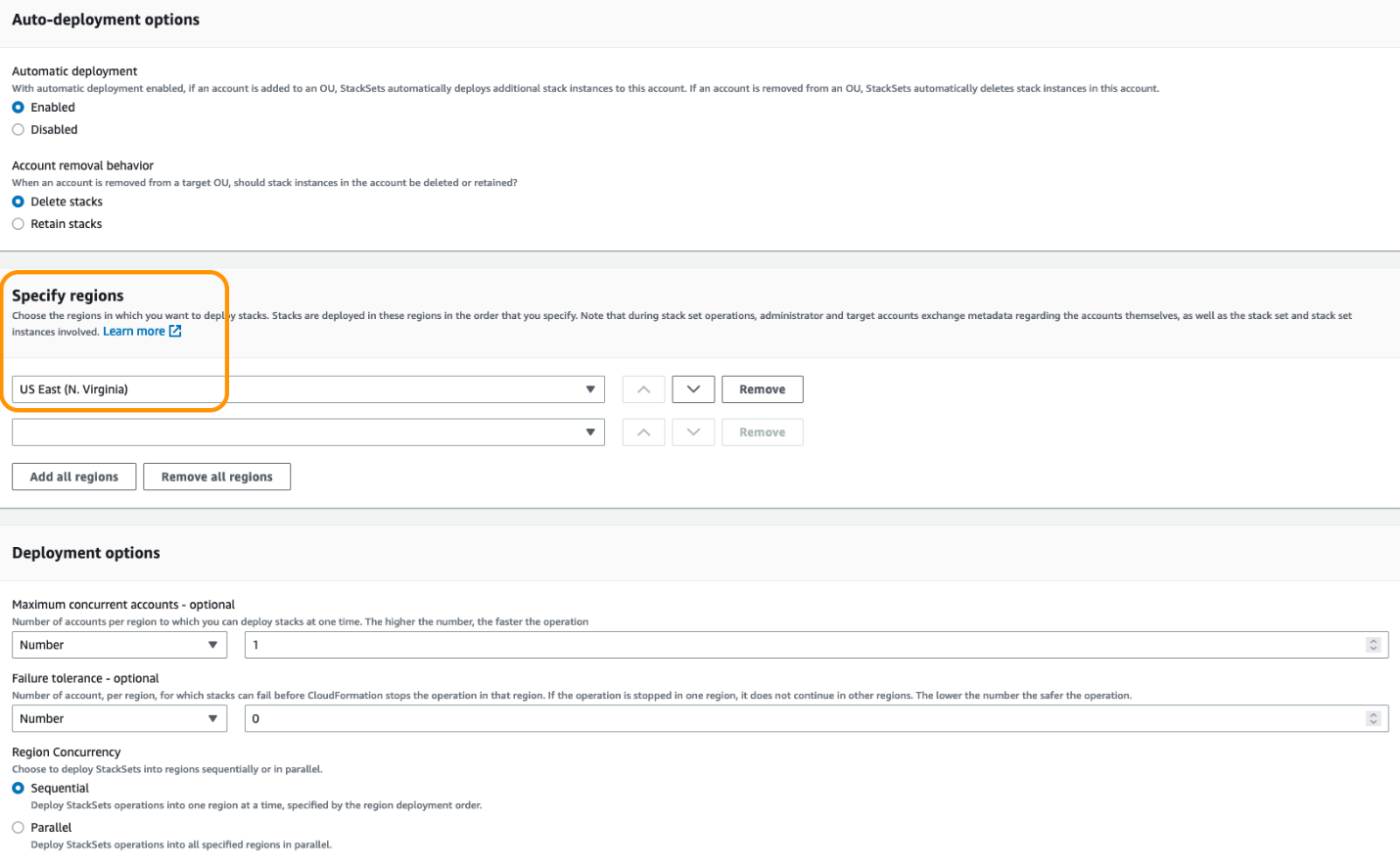Select Delete stacks removal behavior

coord(17,202)
